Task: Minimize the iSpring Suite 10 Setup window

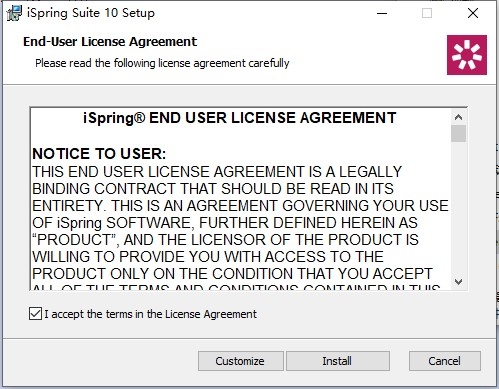Action: 382,13
